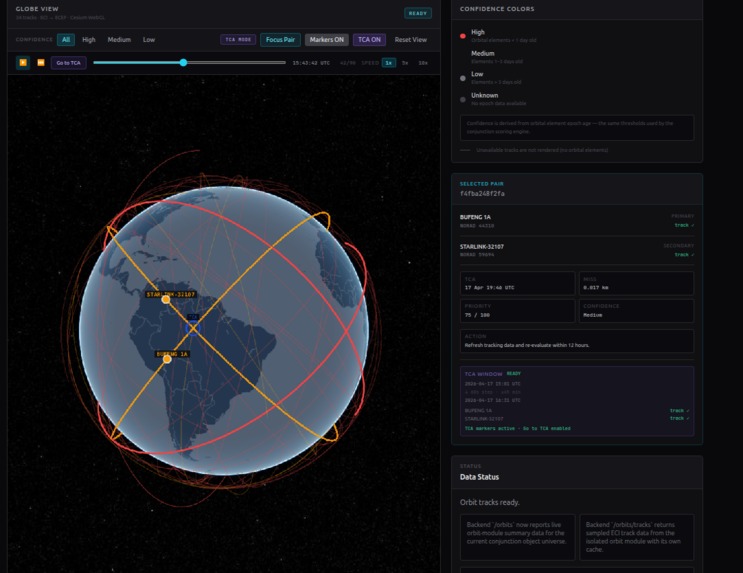This screenshot has height=573, width=743.
Task: Click the STARLINK-32107 label on the globe
Action: click(171, 294)
